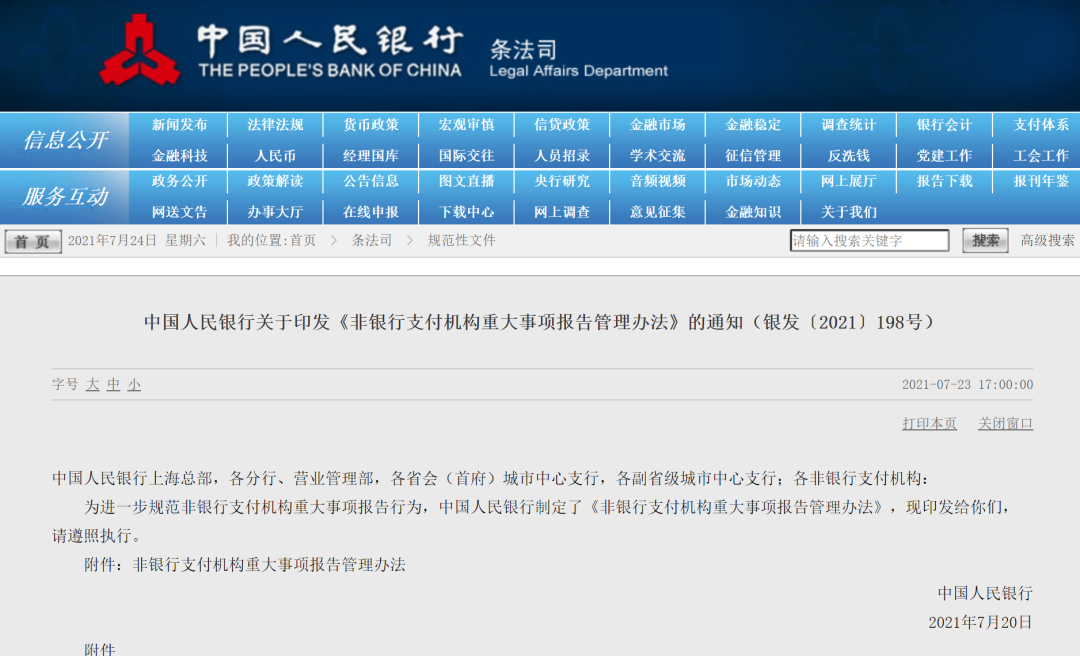This screenshot has width=1080, height=656.
Task: Set font size to 大
Action: 92,385
